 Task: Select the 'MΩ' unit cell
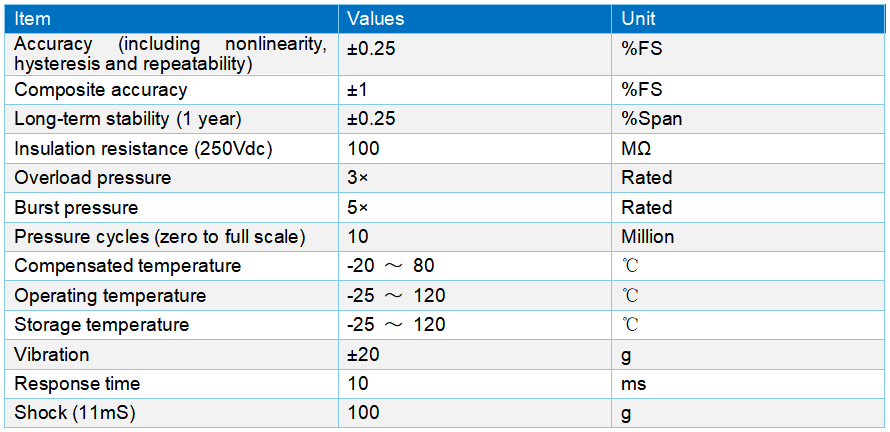tap(636, 149)
